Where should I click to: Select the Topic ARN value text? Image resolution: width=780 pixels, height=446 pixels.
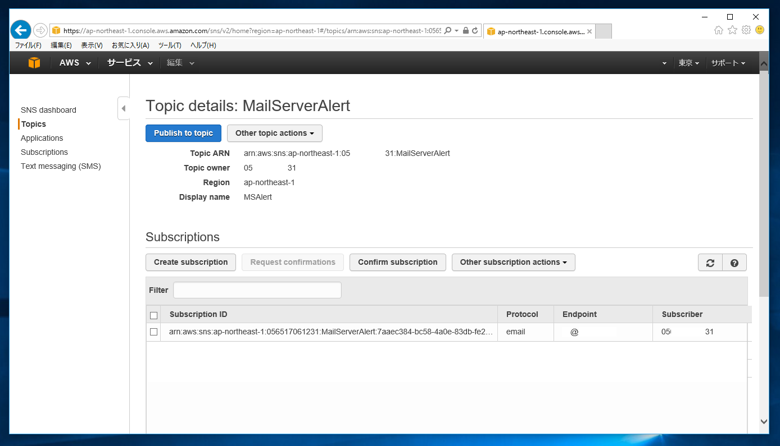point(347,153)
